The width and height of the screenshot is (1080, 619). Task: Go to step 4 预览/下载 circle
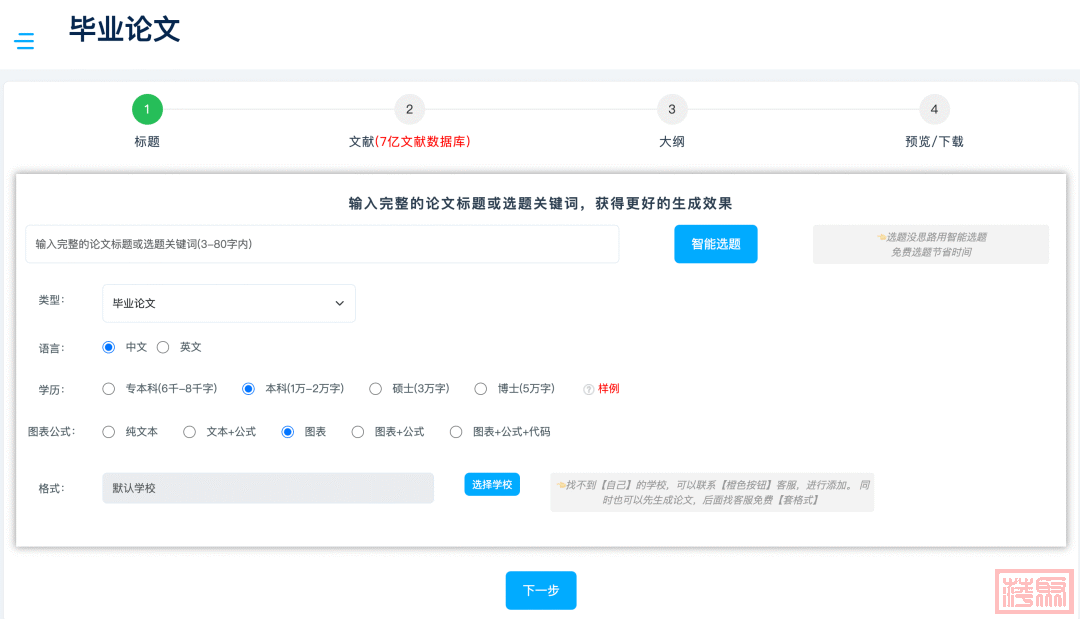tap(934, 109)
